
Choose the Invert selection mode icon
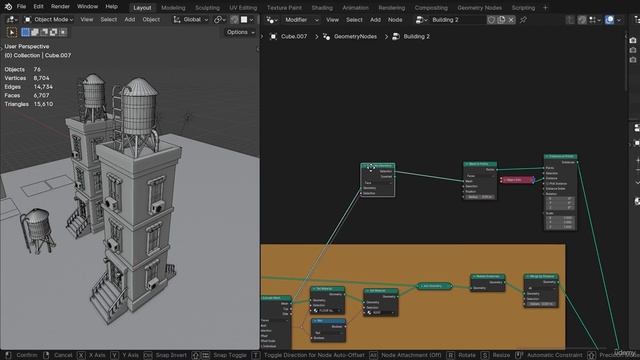[53, 32]
